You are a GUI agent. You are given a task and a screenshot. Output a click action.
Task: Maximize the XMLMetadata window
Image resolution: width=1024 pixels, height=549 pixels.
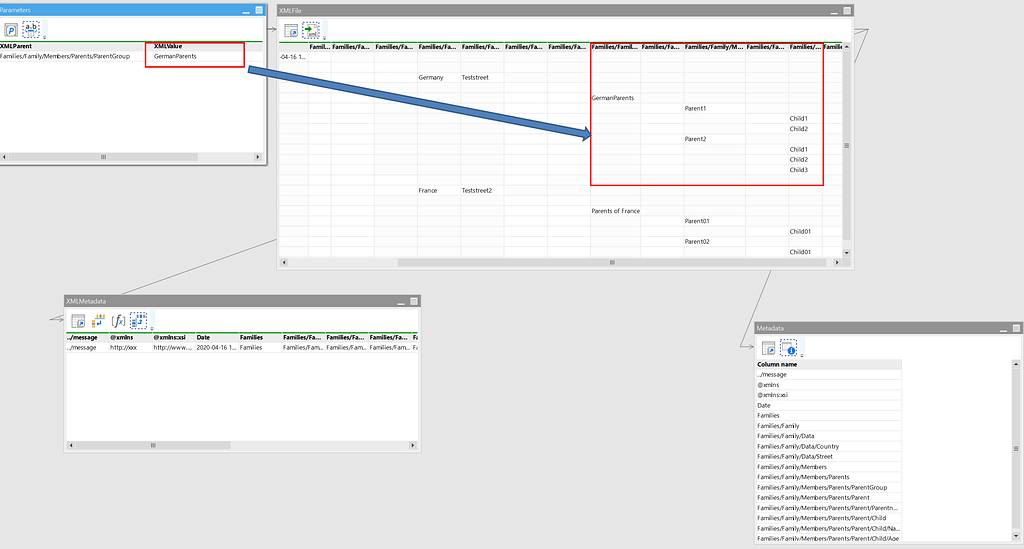pos(414,301)
